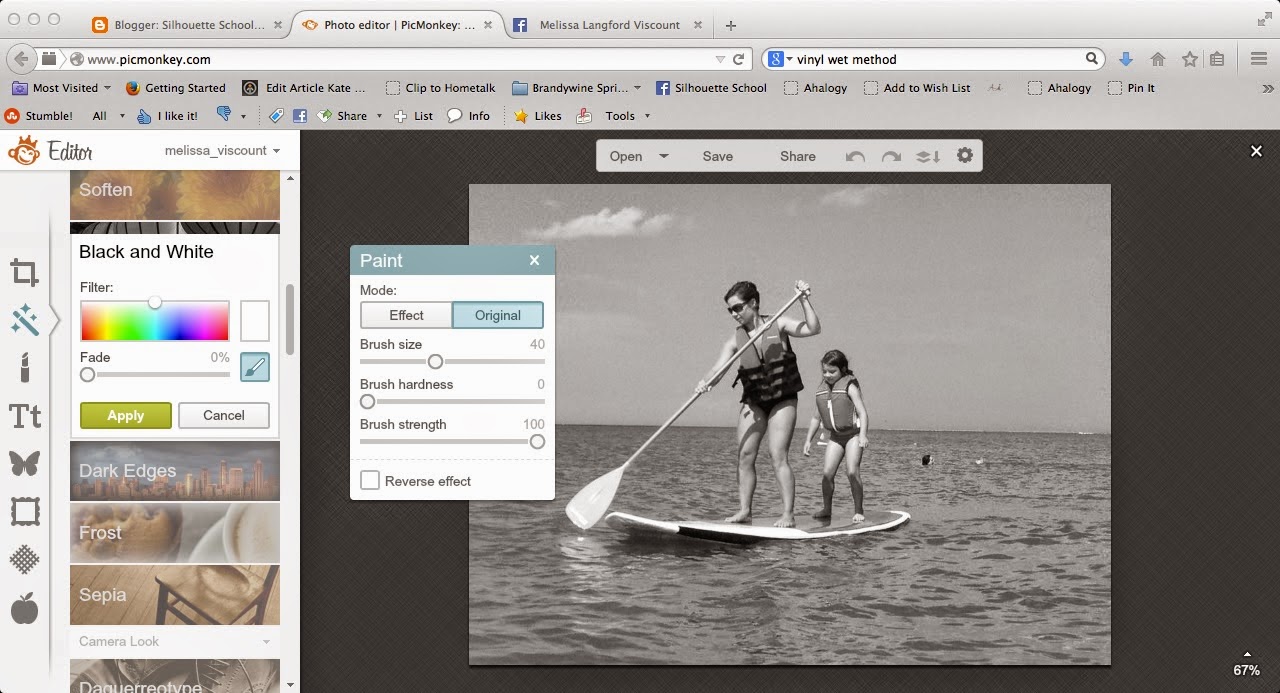Open the Effects panel via magic wand icon

tap(25, 320)
